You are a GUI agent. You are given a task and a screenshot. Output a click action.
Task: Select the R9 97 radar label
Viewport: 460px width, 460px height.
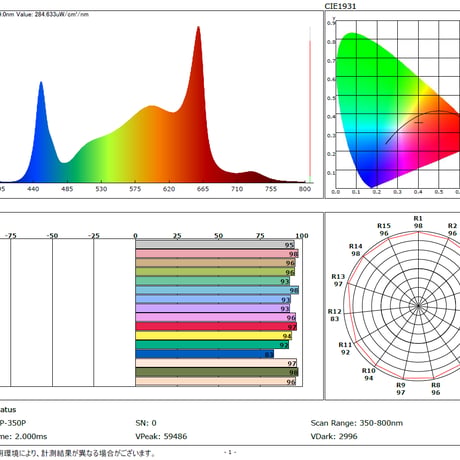coord(401,389)
